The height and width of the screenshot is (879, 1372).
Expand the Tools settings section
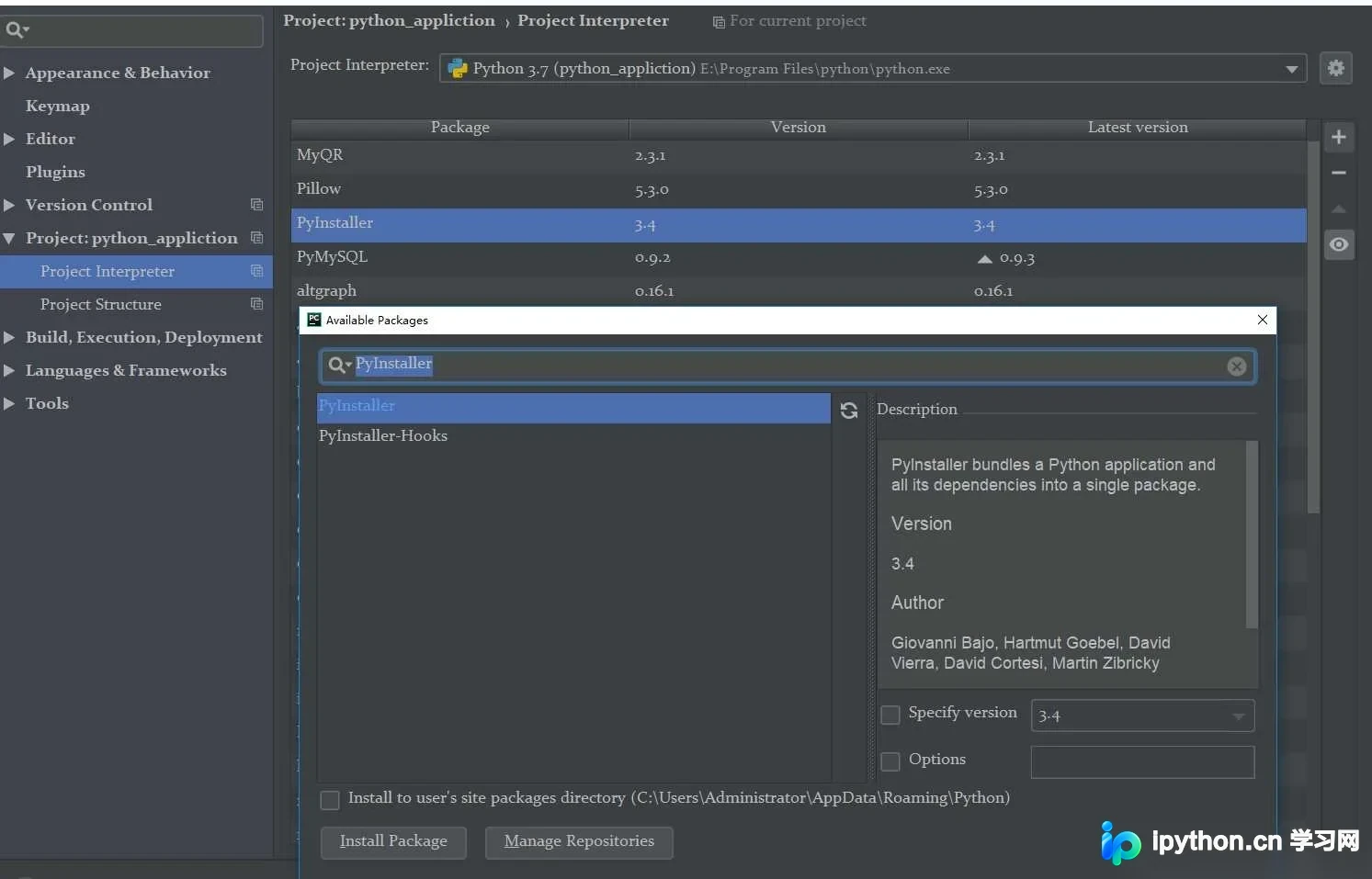tap(9, 403)
